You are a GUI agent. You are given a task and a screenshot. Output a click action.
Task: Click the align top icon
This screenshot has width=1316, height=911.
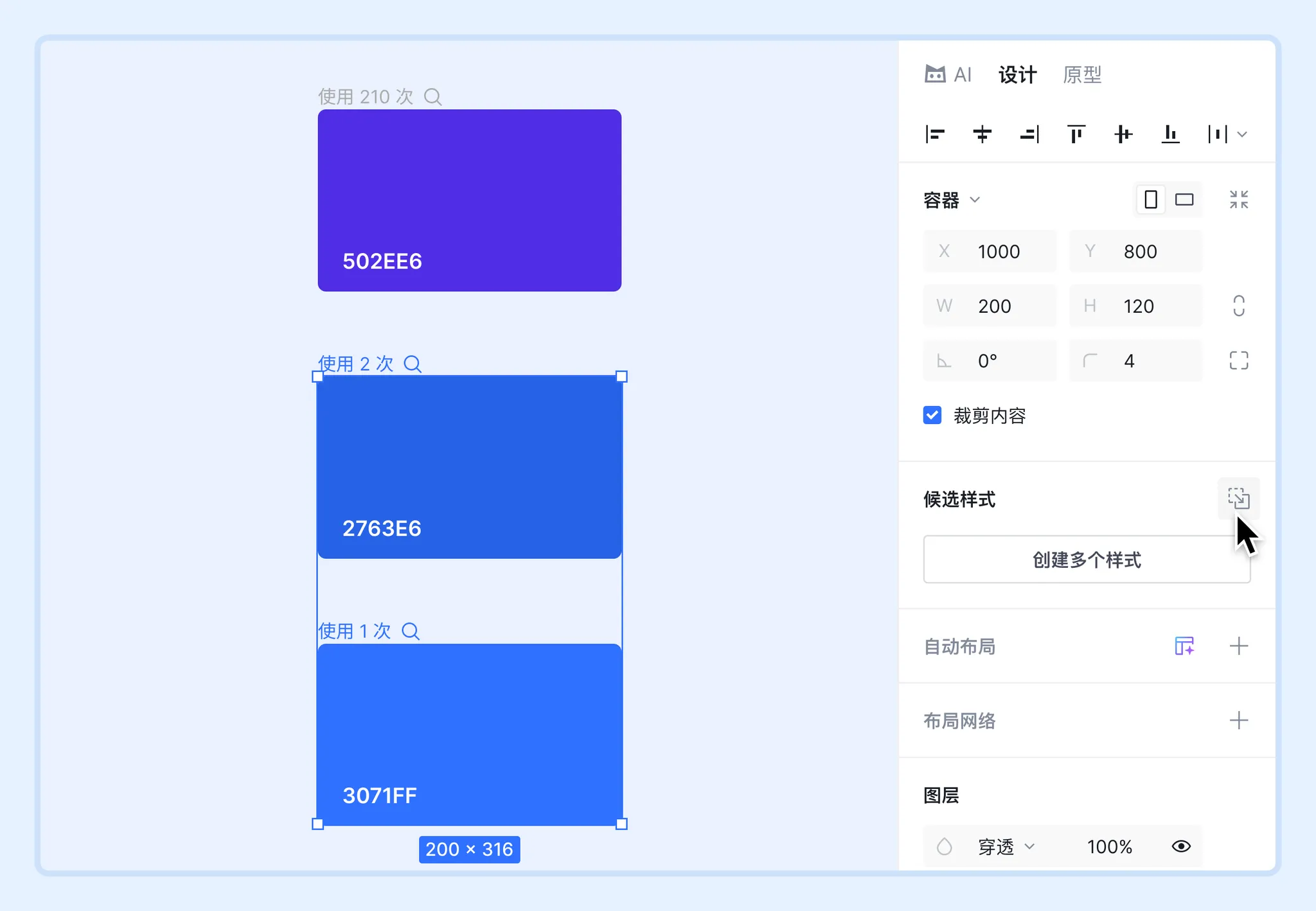coord(1076,134)
